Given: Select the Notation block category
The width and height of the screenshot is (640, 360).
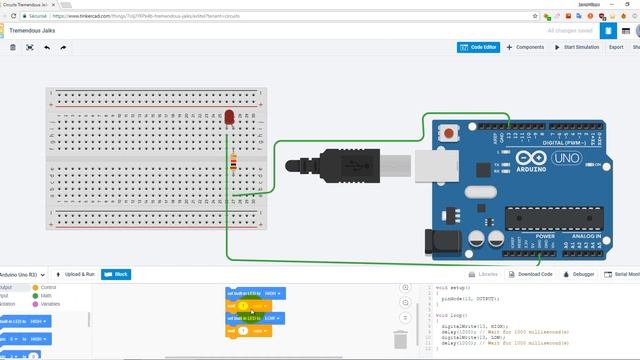Looking at the screenshot, I should click(x=7, y=304).
